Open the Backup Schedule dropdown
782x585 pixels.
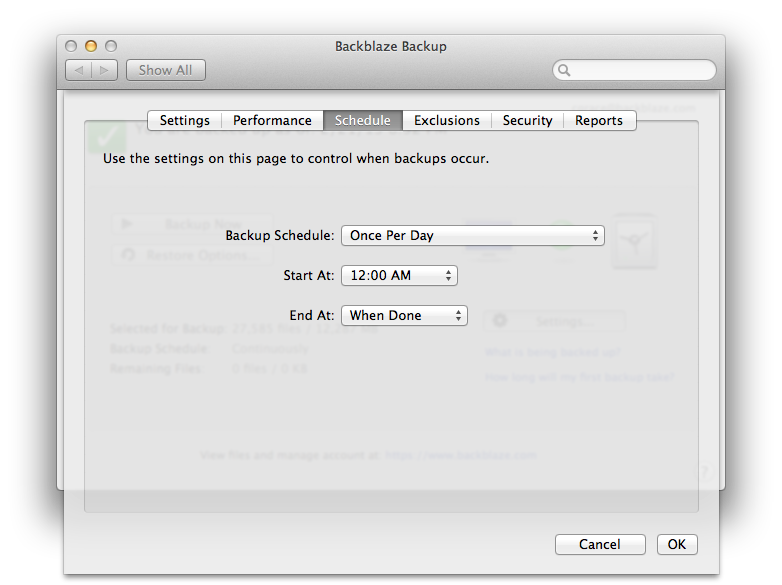click(473, 235)
